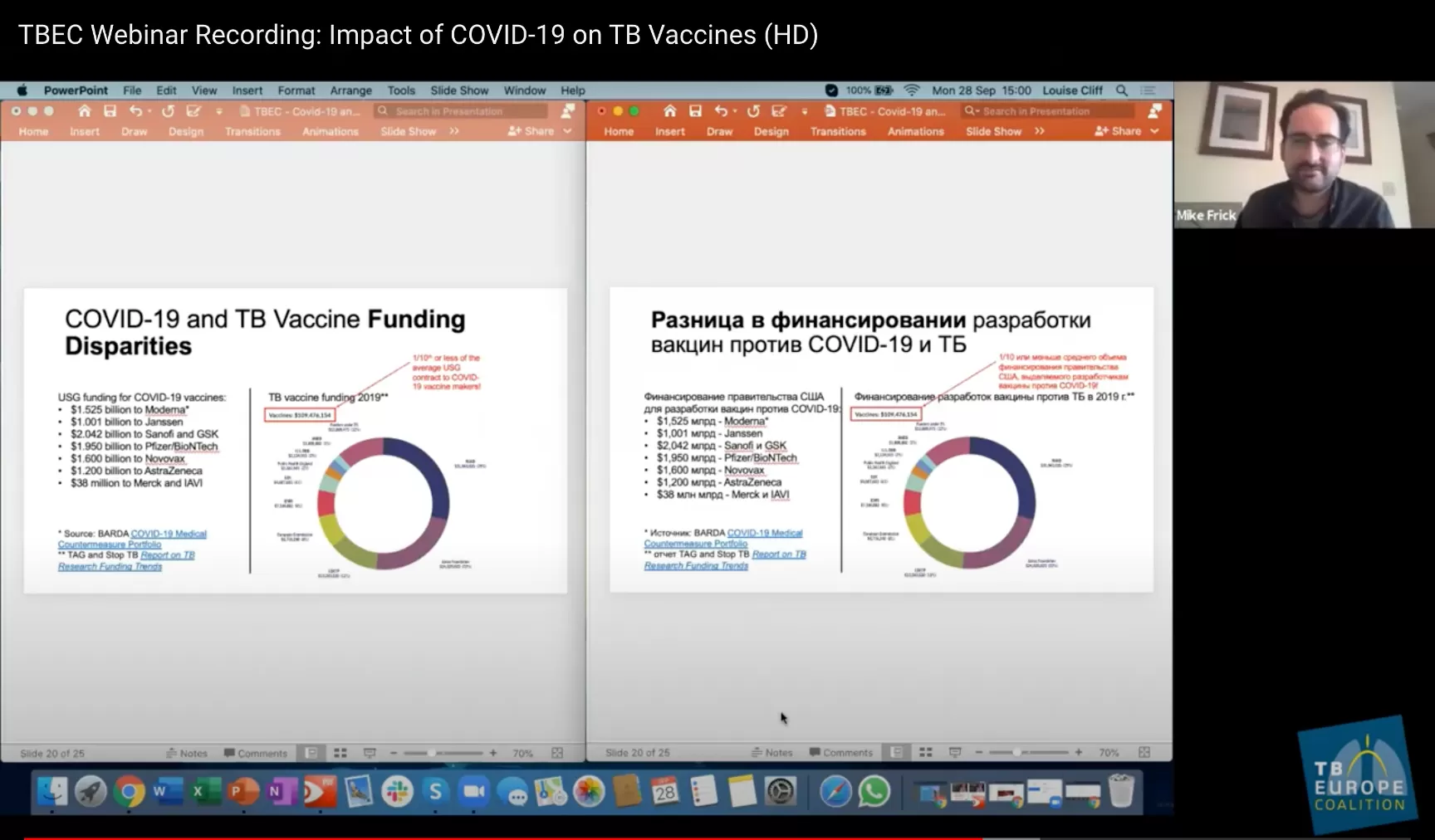Toggle Comments pane in left window
Image resolution: width=1435 pixels, height=840 pixels.
pos(256,754)
